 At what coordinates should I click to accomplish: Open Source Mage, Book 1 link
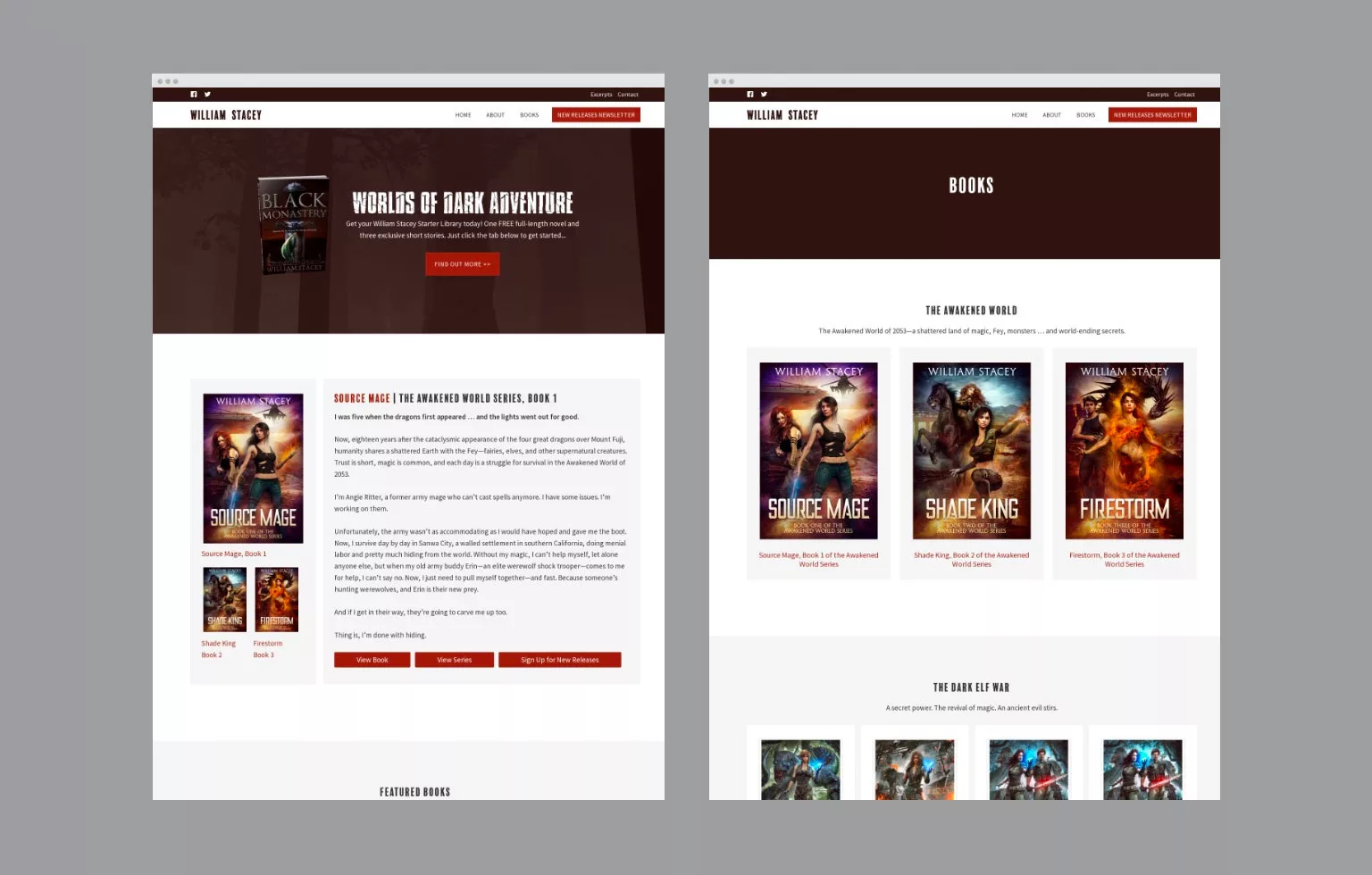tap(234, 554)
